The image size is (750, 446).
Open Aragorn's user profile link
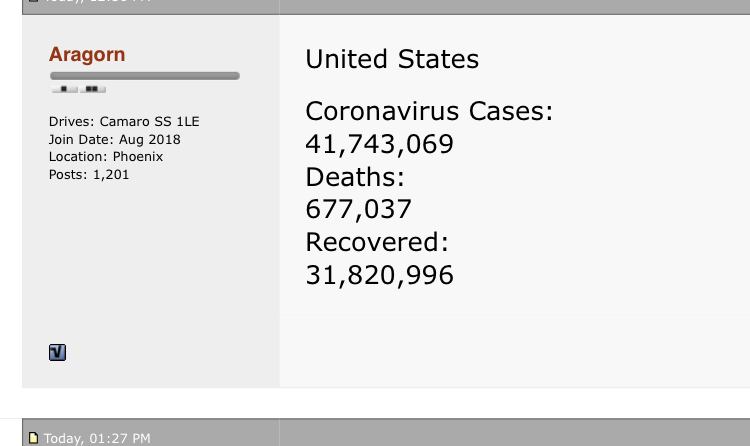(x=87, y=54)
